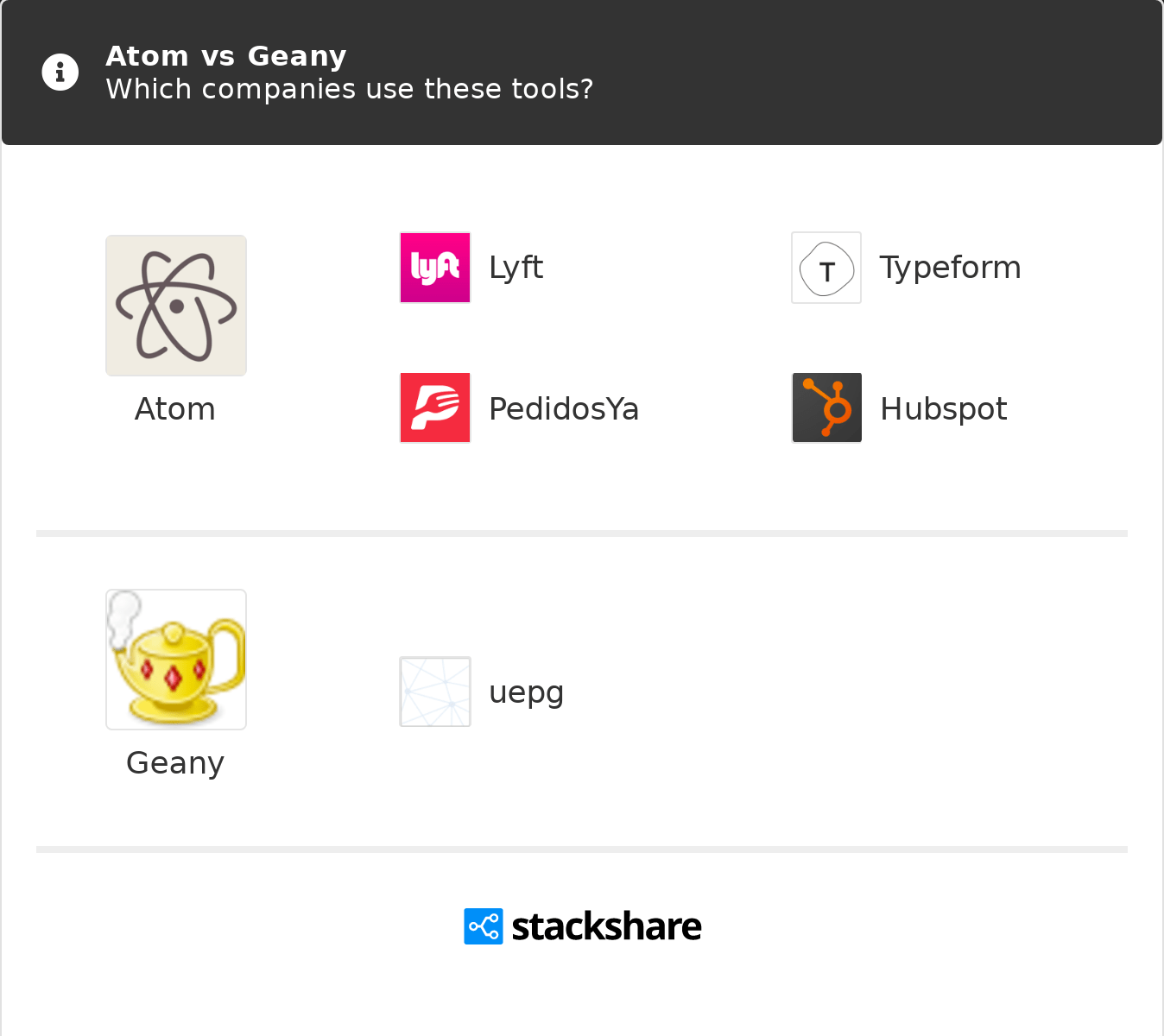Click the Lyft logo icon
Screen dimensions: 1164x1036
click(435, 268)
